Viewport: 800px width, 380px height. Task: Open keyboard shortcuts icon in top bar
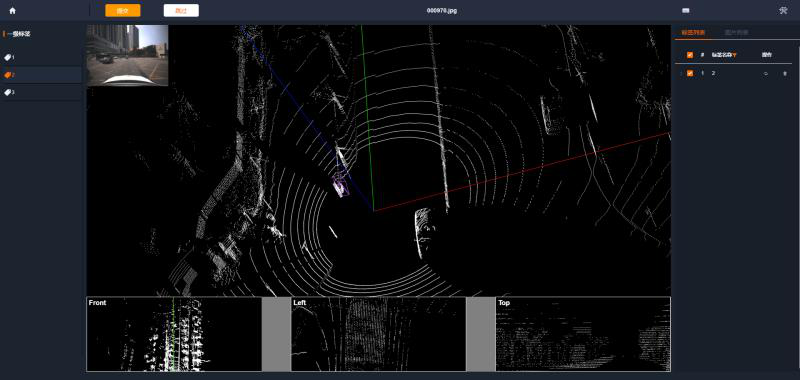tap(686, 10)
